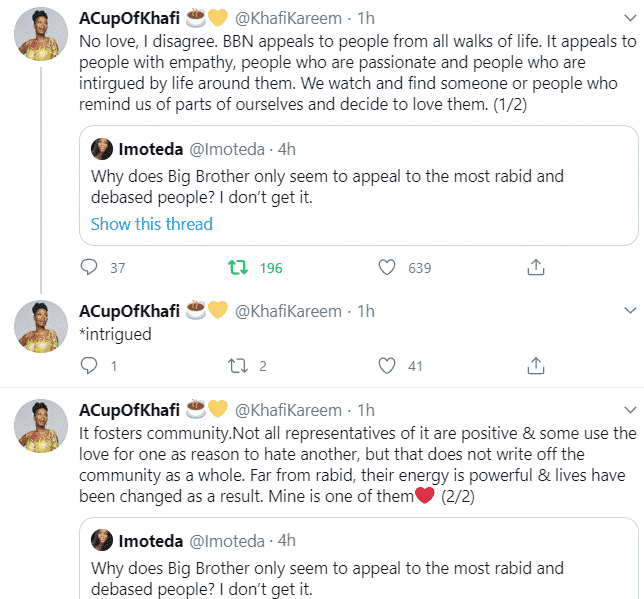Viewport: 644px width, 599px height.
Task: Open the first tweet's more options chevron
Action: 627,20
